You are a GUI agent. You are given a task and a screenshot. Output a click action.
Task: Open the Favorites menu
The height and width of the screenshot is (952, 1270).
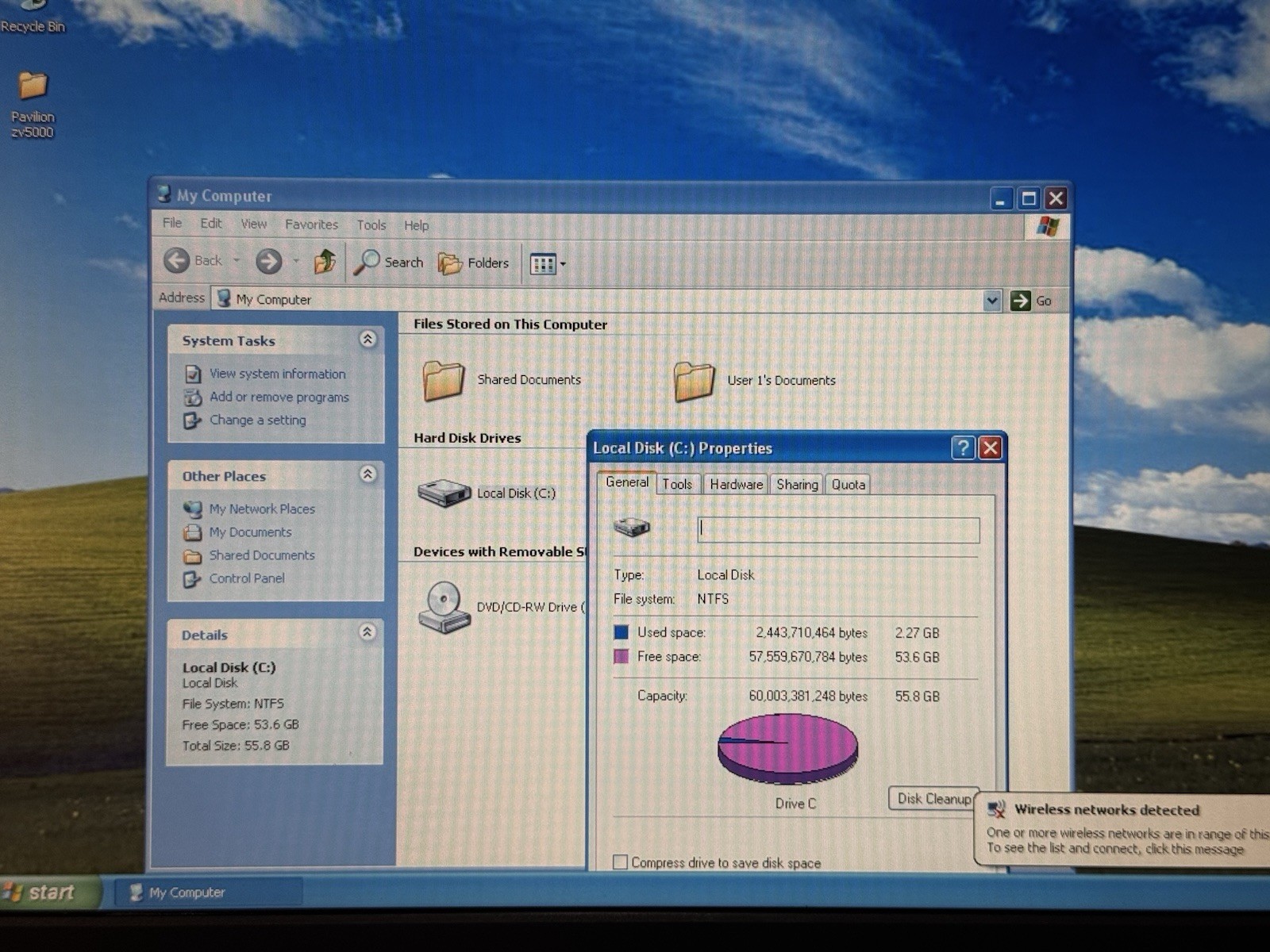coord(311,225)
